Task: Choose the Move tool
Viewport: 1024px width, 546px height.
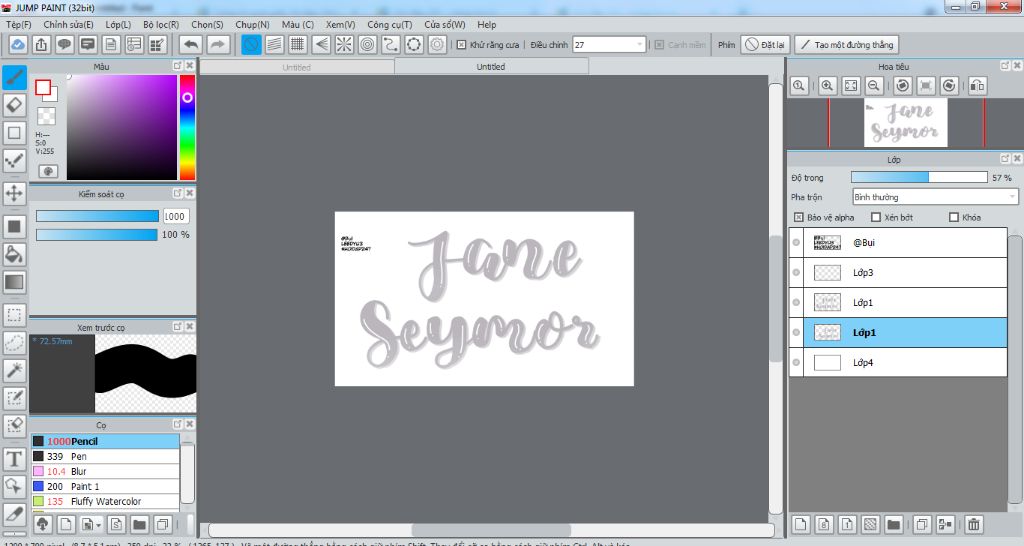Action: point(14,193)
